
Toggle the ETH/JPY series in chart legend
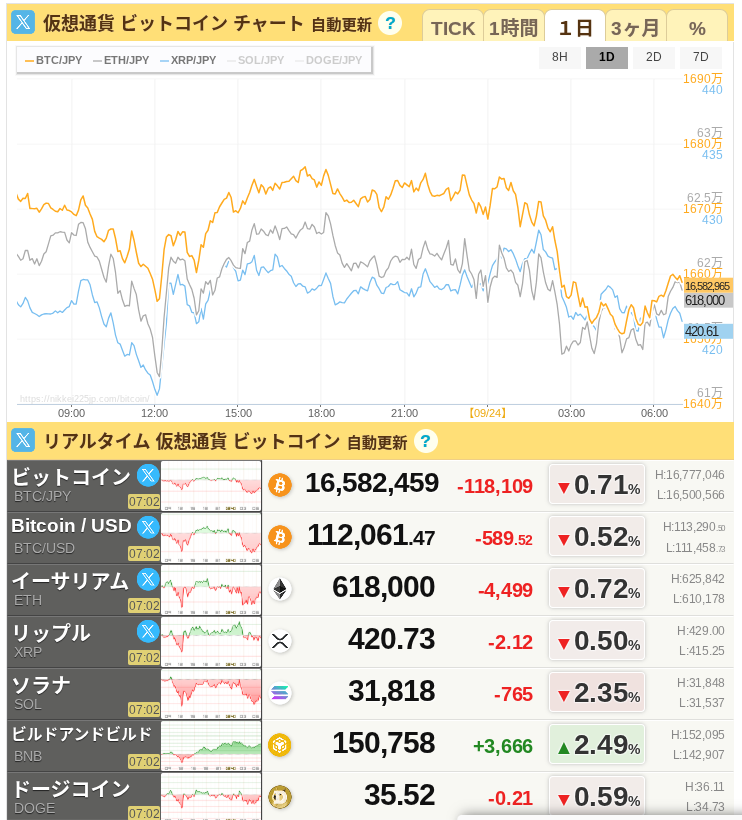coord(121,60)
